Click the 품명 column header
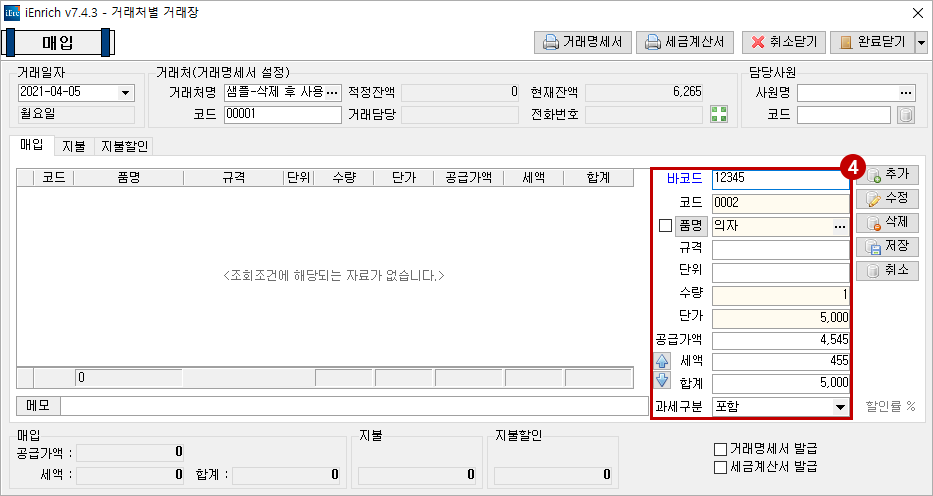 click(129, 178)
